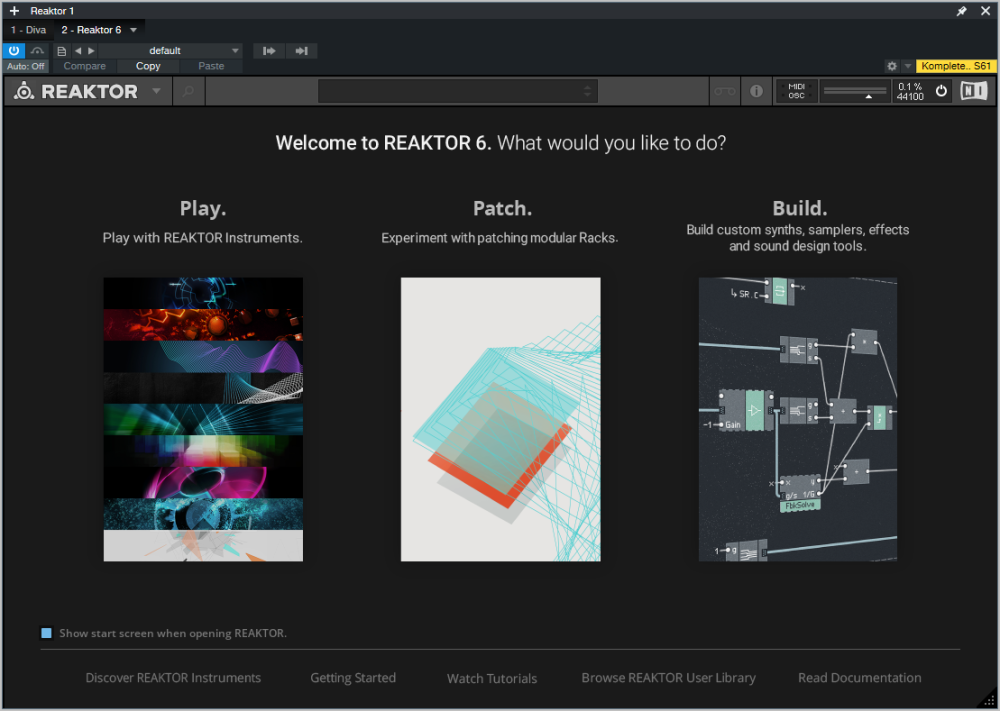
Task: Toggle the Reaktor audio engine power button
Action: pos(941,91)
